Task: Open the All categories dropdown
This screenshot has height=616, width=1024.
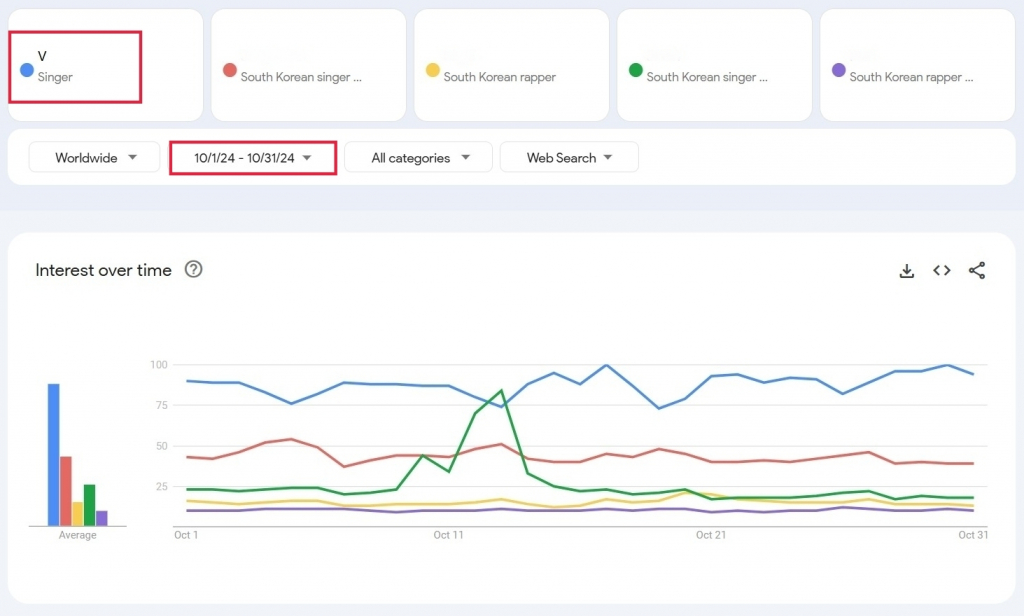Action: point(419,158)
